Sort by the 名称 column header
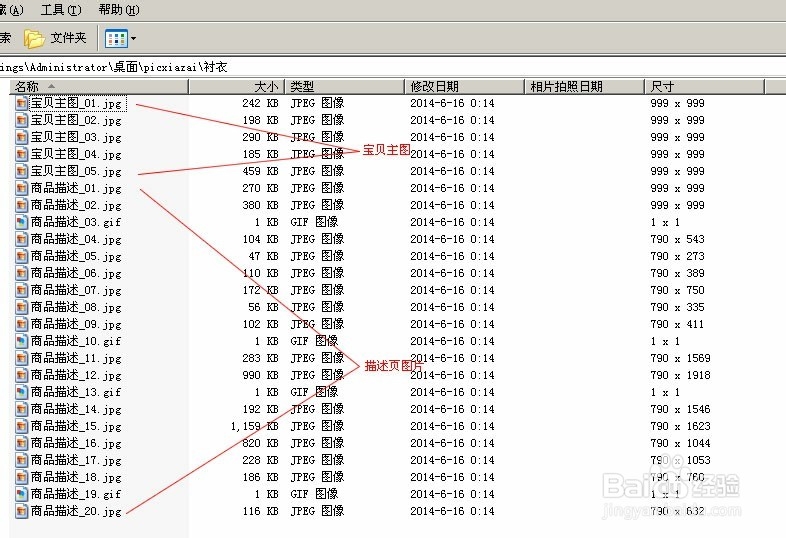The height and width of the screenshot is (538, 786). point(99,87)
